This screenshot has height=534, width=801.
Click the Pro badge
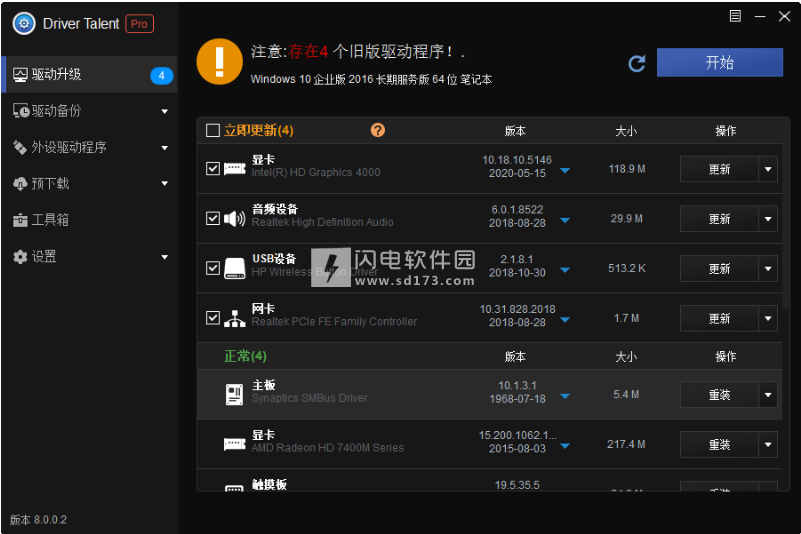coord(139,24)
